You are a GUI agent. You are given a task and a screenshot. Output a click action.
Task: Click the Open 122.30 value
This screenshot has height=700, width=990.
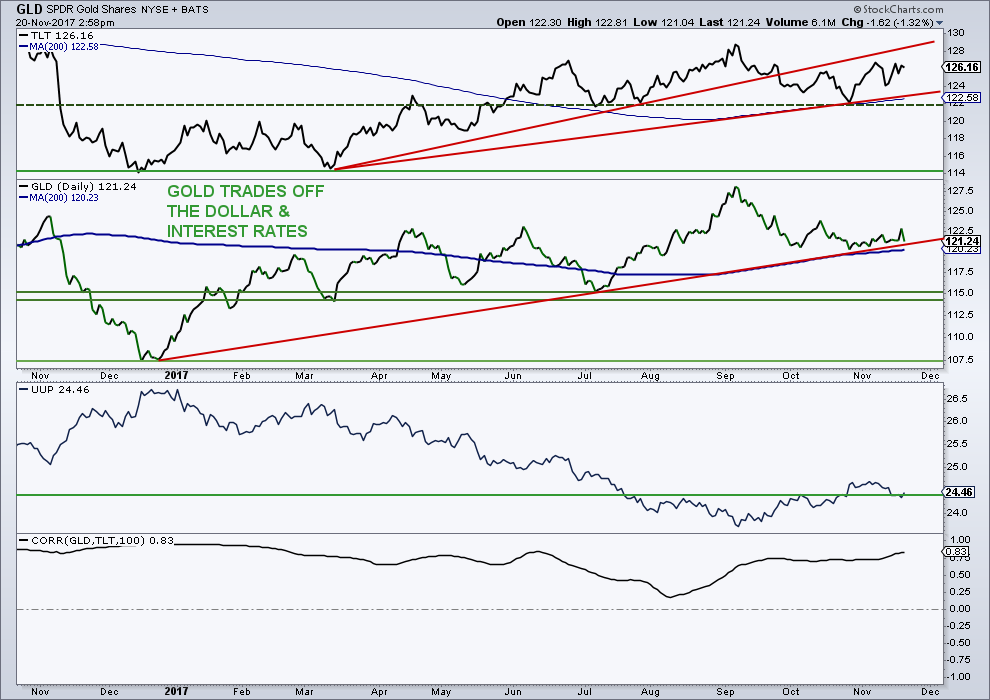(529, 22)
